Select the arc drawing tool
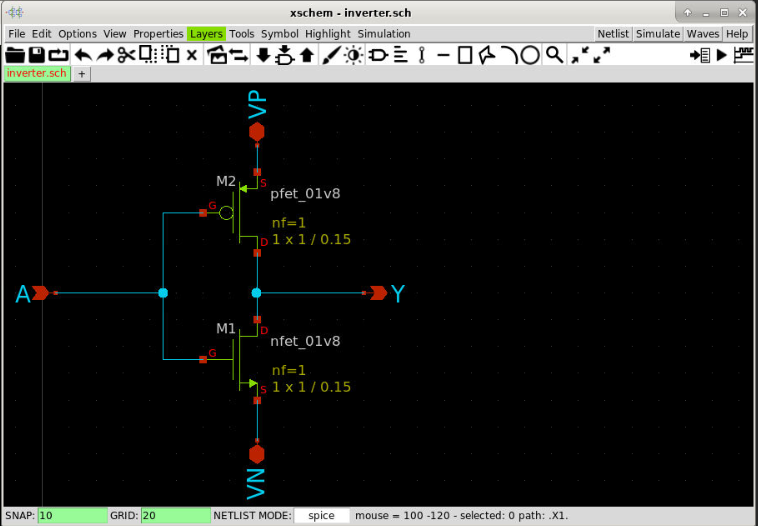The height and width of the screenshot is (526, 758). coord(509,55)
